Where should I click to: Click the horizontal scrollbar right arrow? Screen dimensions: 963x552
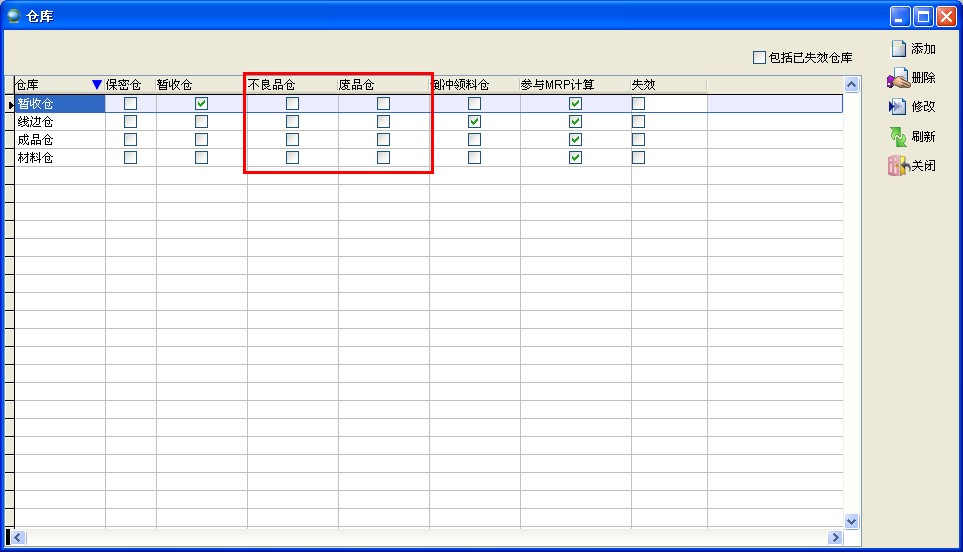click(835, 538)
